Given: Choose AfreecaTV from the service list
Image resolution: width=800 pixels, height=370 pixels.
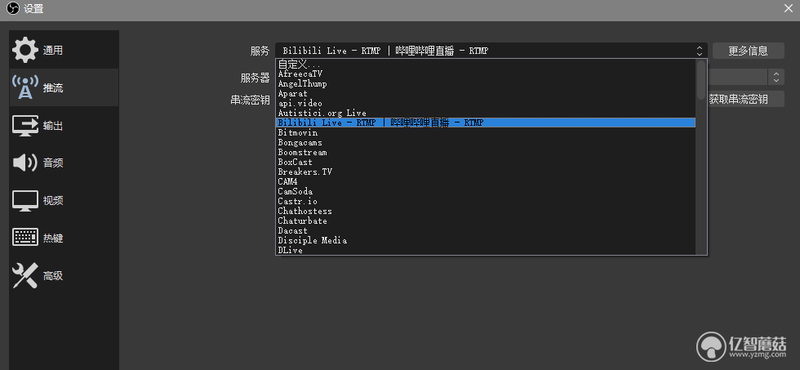Looking at the screenshot, I should tap(485, 74).
